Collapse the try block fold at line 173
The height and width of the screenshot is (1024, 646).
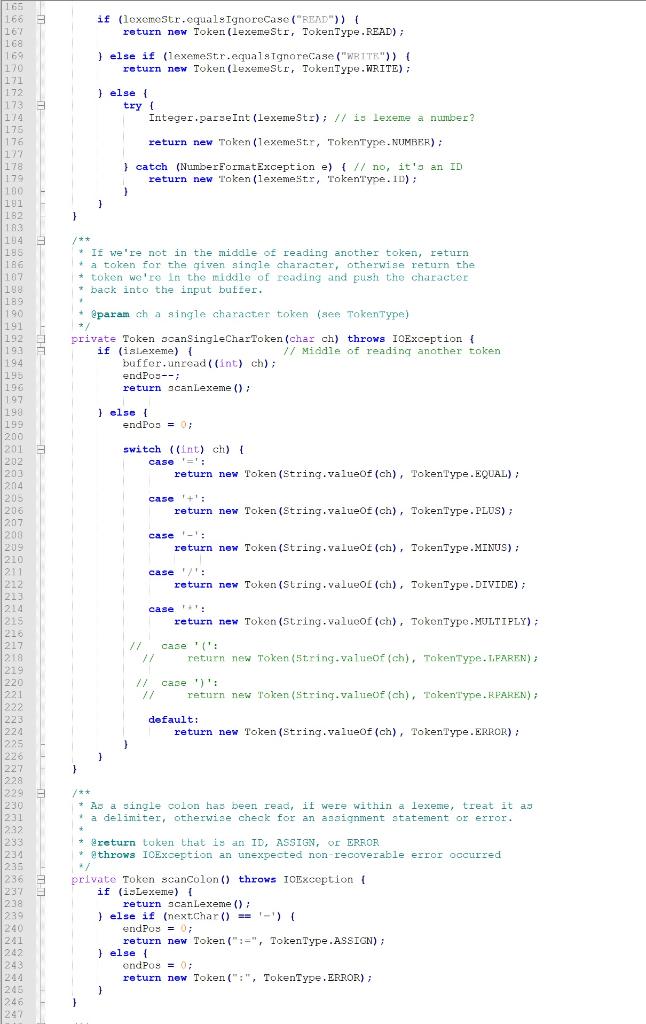40,105
